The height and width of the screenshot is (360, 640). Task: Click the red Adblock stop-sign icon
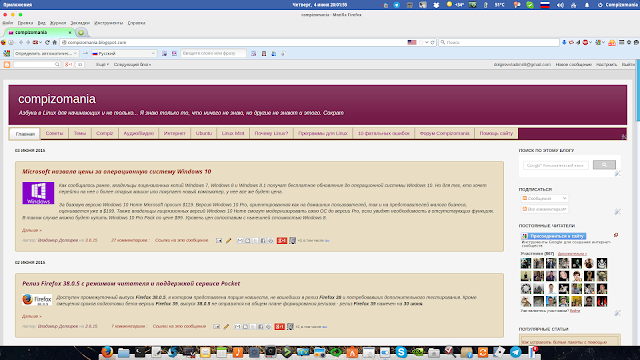585,42
